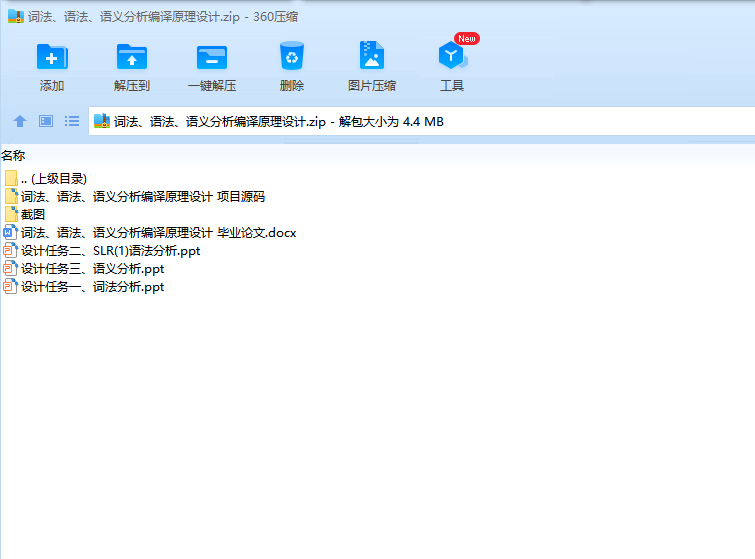Click the address bar path text
Screen dimensions: 755x559
click(x=278, y=122)
